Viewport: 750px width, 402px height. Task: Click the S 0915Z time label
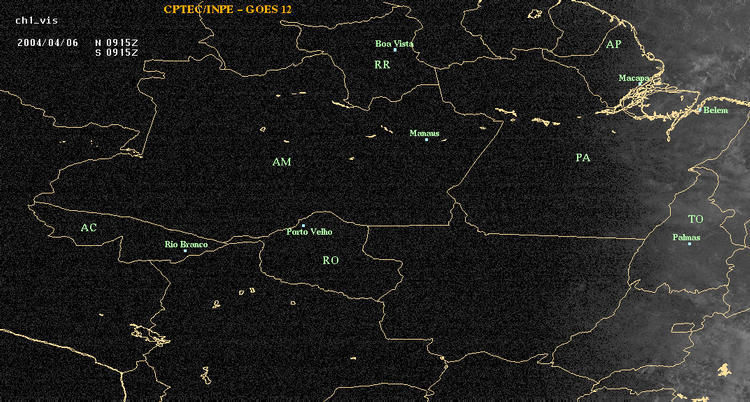117,52
